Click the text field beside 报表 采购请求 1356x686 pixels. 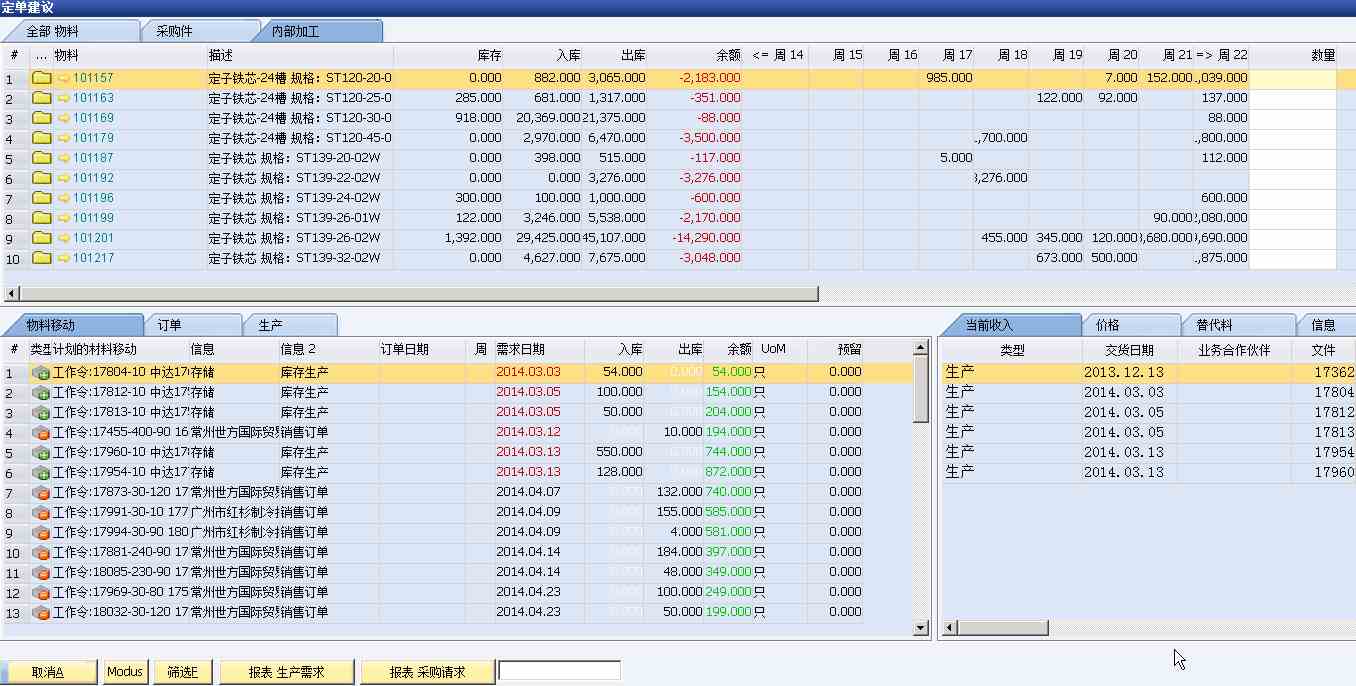559,671
